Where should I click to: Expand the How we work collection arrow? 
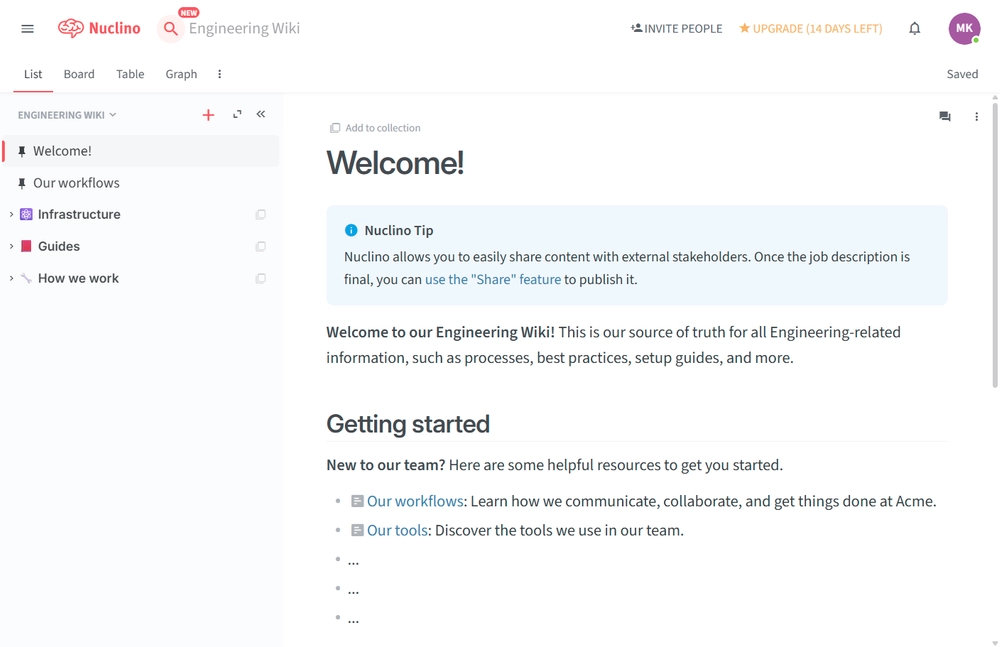(x=11, y=278)
